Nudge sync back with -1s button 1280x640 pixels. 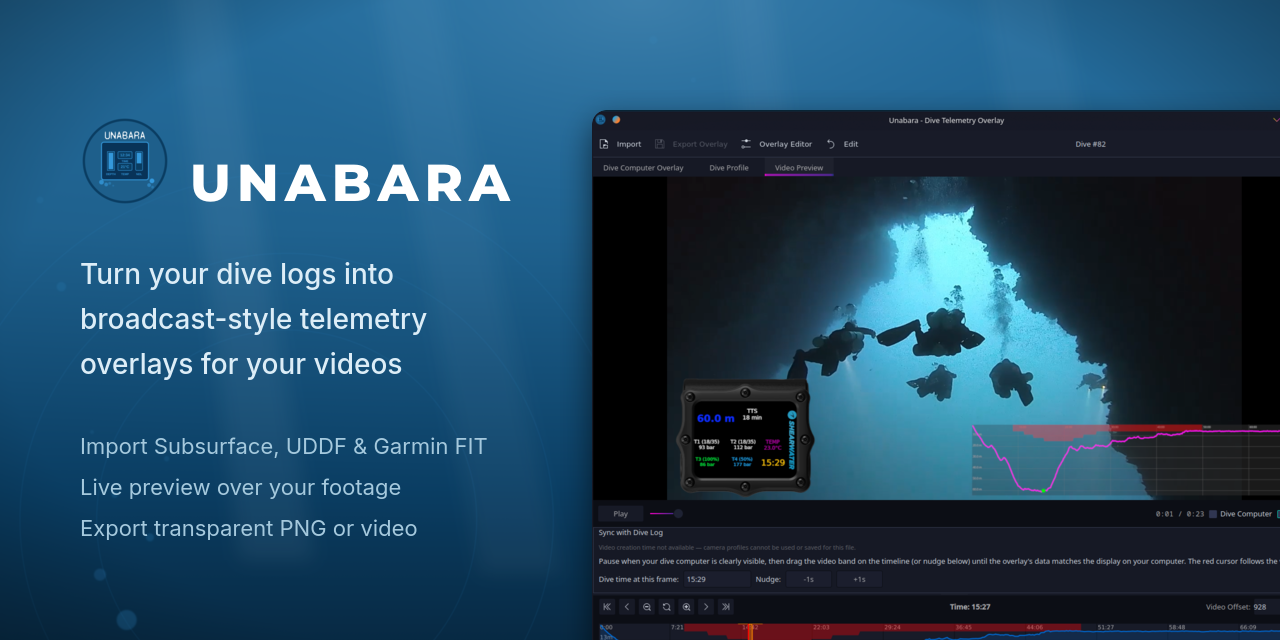coord(808,579)
